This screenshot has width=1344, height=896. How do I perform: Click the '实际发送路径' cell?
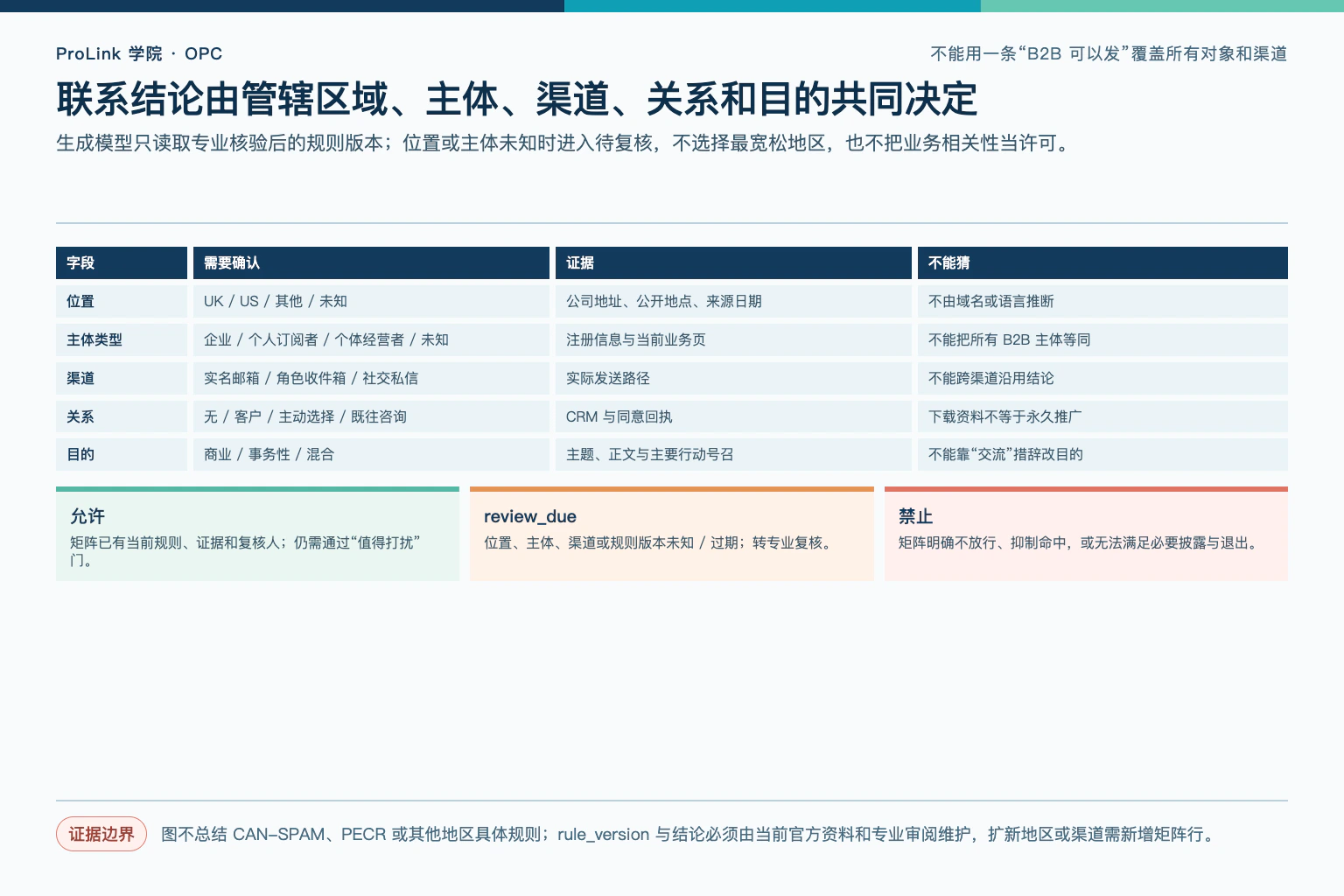733,378
